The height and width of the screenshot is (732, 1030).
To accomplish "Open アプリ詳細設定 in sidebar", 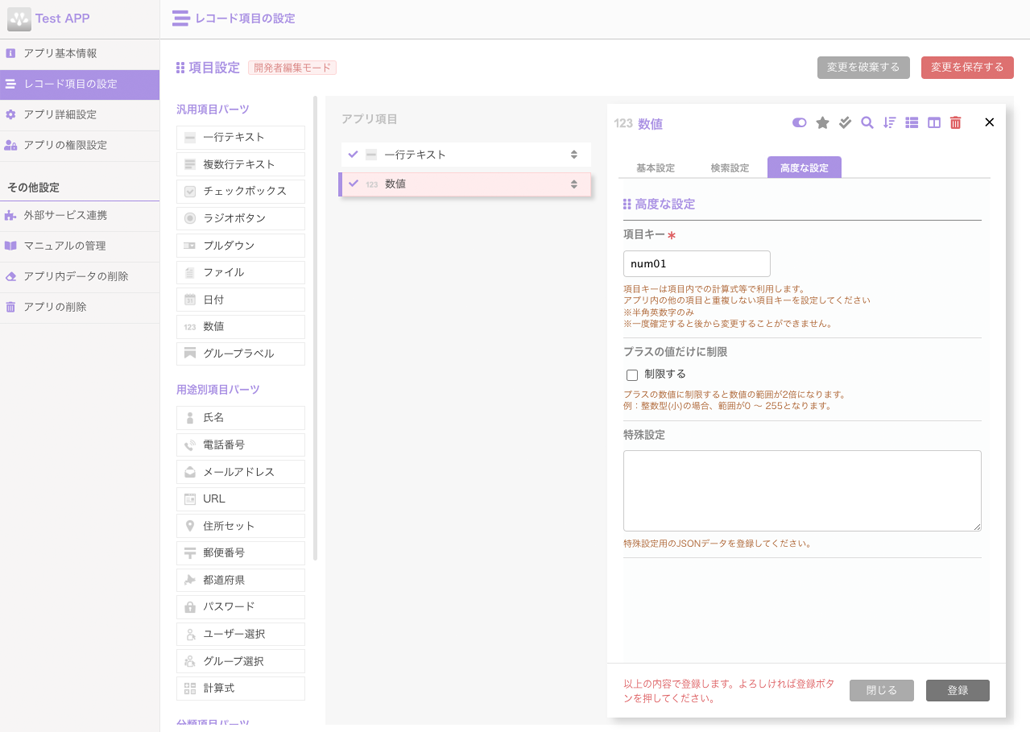I will [x=79, y=114].
